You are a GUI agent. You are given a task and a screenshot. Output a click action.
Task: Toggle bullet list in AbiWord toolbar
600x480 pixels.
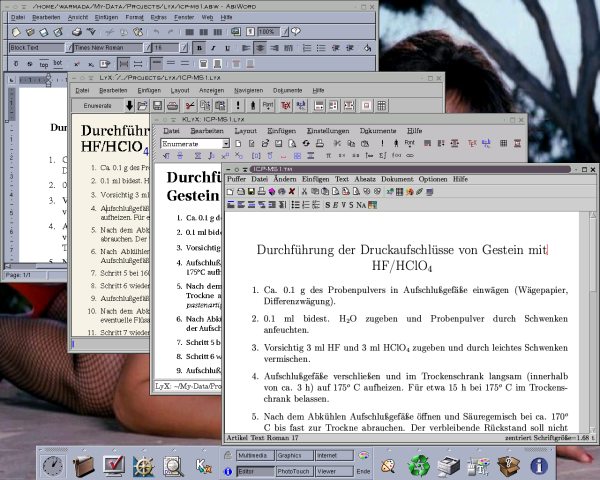(321, 48)
